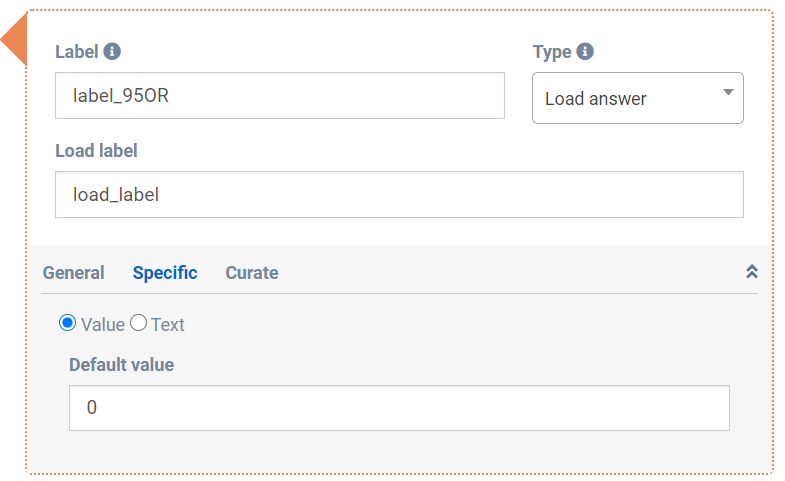
Task: Click the 'Value' radio option label
Action: point(103,325)
